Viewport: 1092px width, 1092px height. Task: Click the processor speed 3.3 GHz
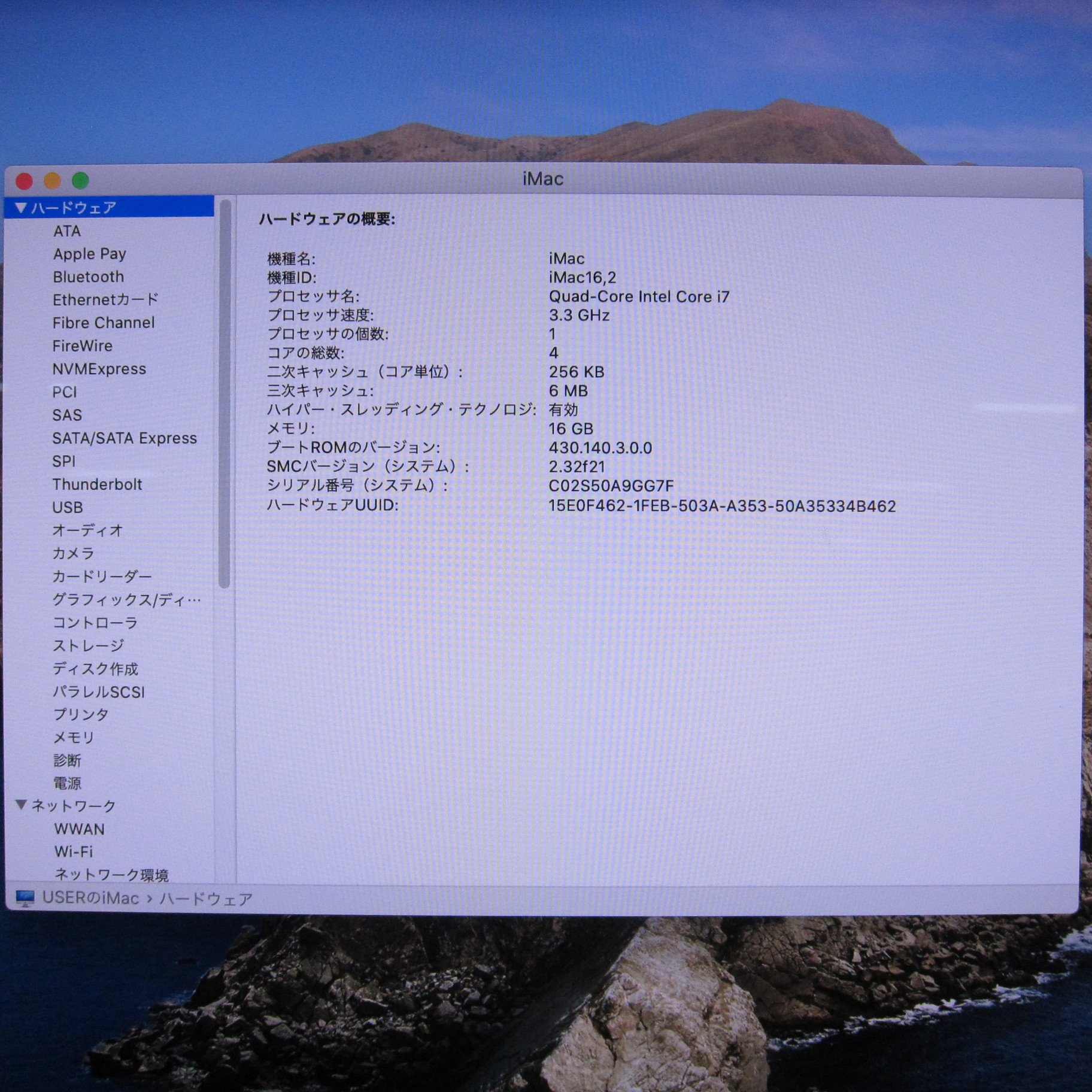point(579,316)
